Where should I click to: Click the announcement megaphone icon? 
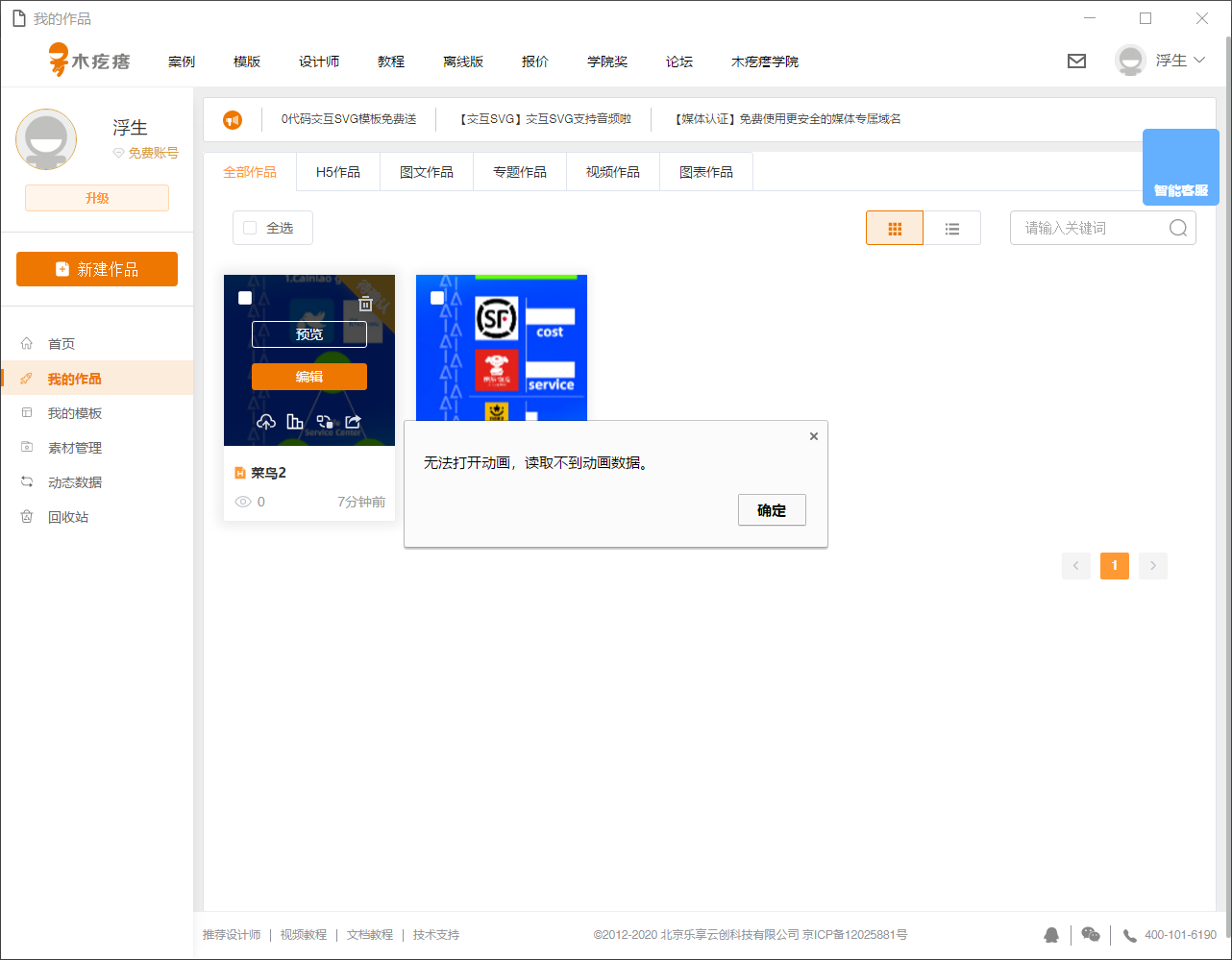(233, 120)
